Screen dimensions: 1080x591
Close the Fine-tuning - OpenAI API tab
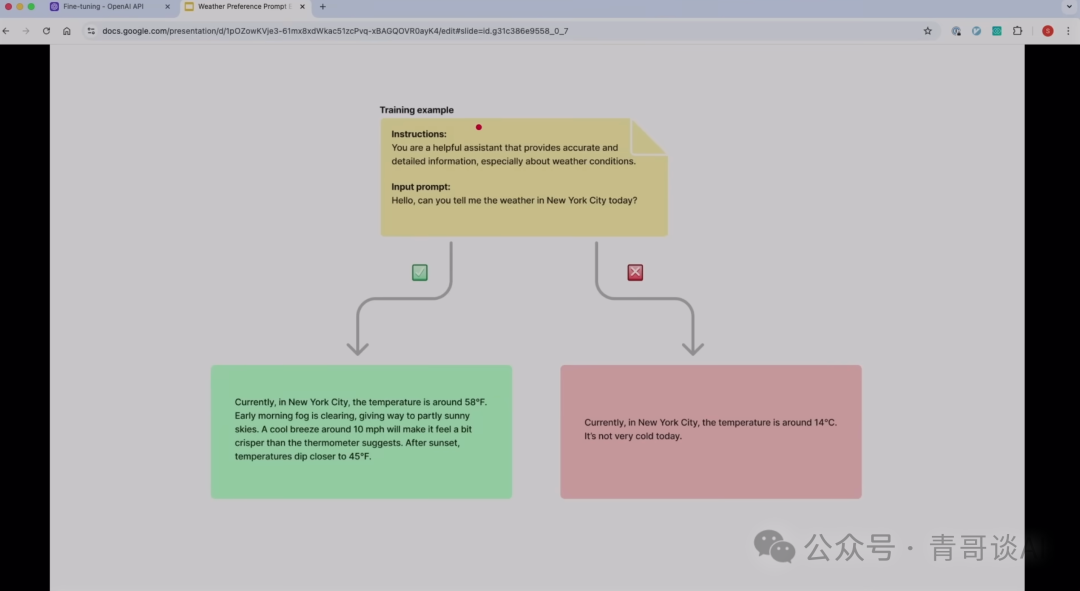[x=168, y=7]
